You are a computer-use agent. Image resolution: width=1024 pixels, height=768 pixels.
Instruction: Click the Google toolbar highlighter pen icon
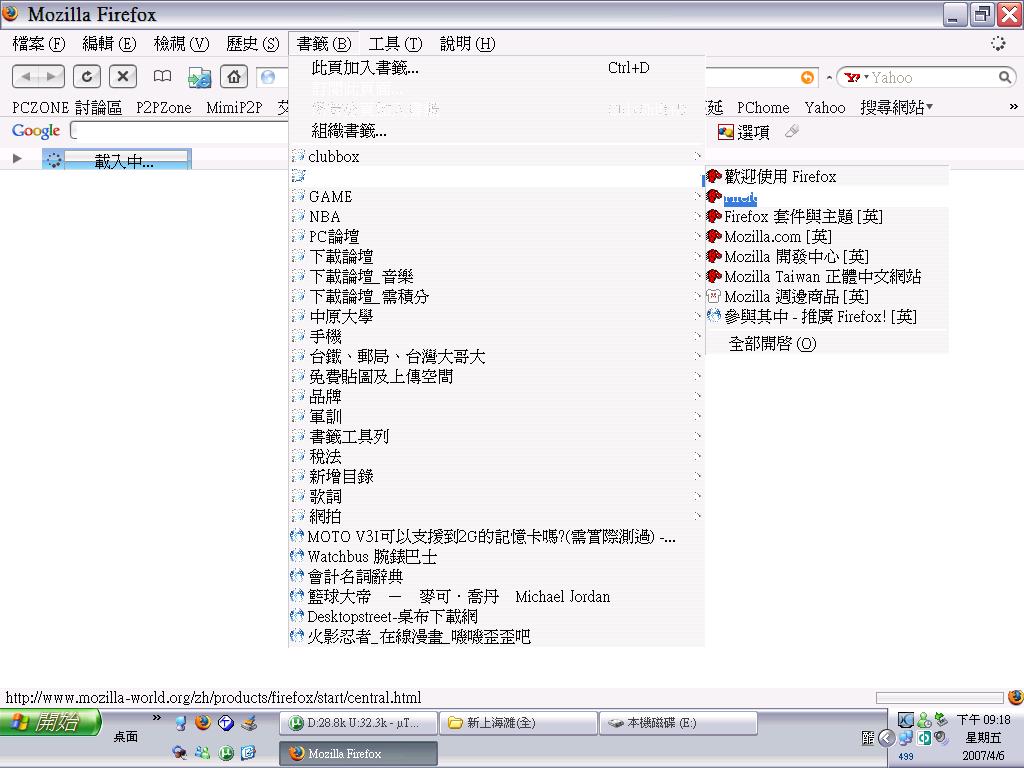(x=791, y=132)
